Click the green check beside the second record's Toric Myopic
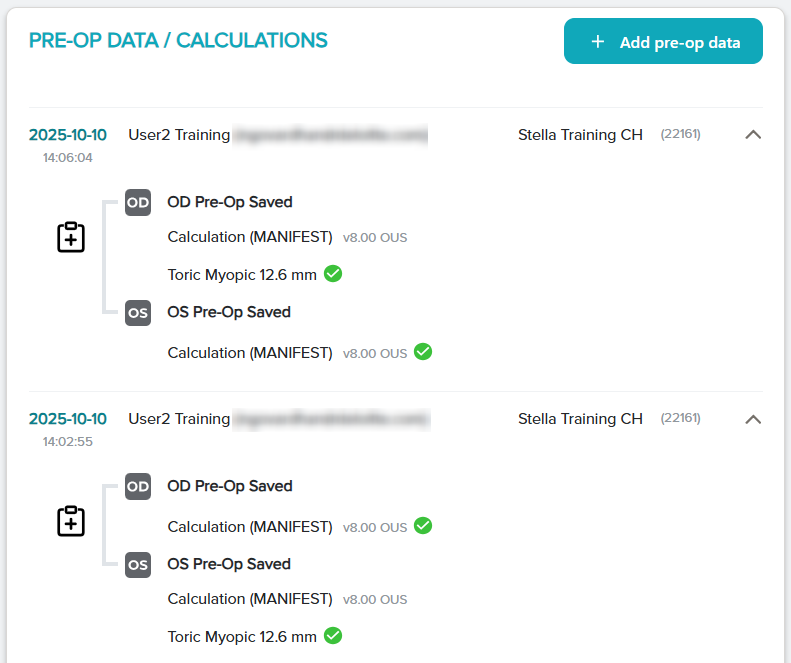This screenshot has width=791, height=663. [x=333, y=635]
